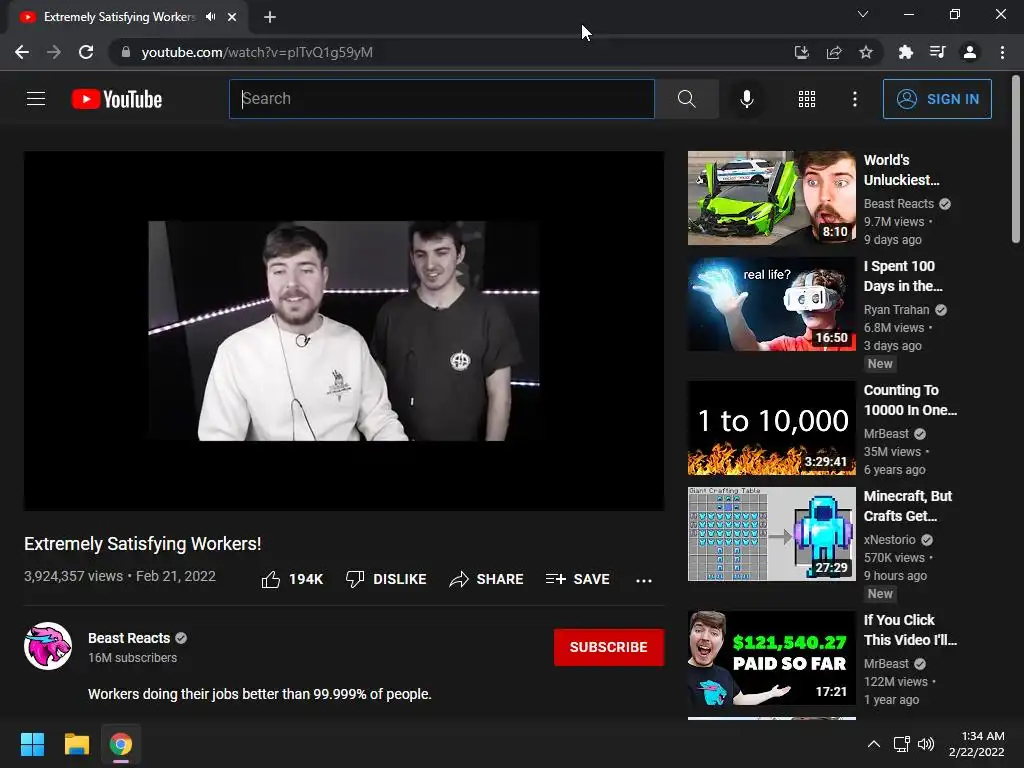The height and width of the screenshot is (768, 1024).
Task: Open Beast Reacts channel name link
Action: click(129, 638)
